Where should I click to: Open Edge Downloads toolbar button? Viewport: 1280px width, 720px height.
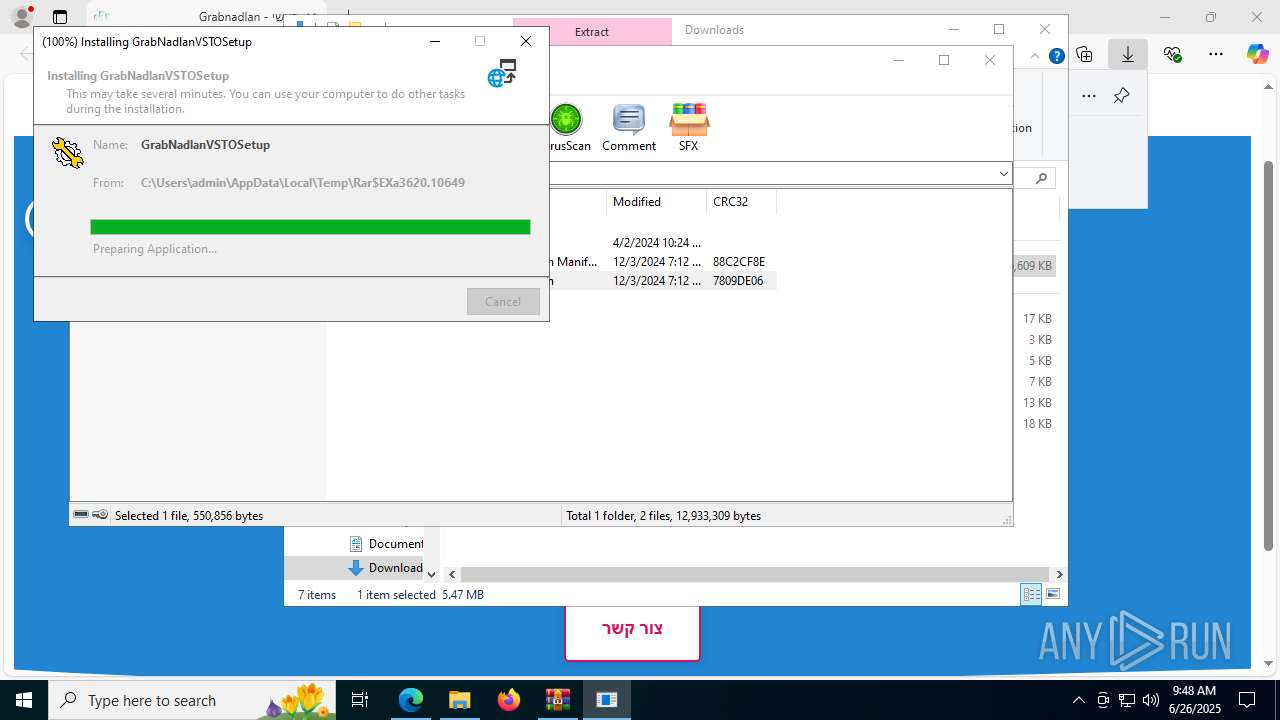click(1128, 55)
